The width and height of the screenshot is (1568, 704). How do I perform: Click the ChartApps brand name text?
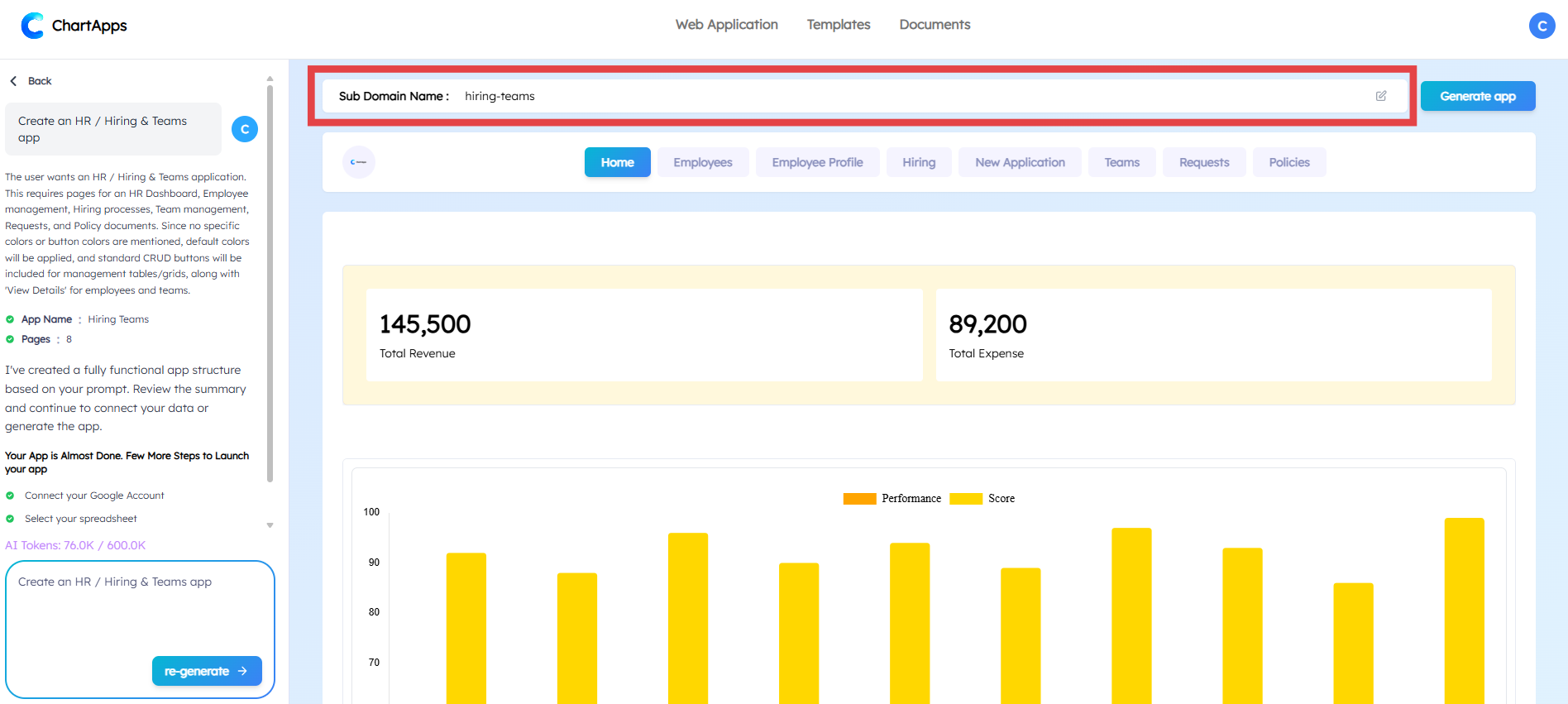pyautogui.click(x=89, y=26)
